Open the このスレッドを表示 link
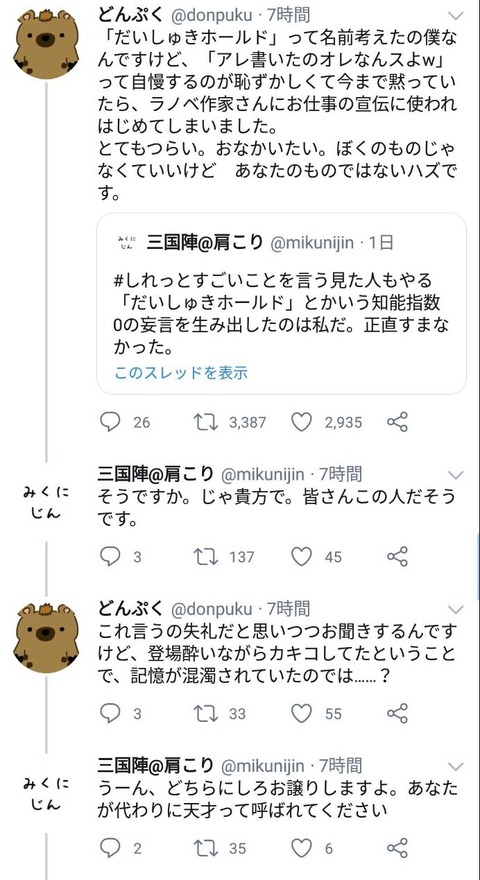This screenshot has height=880, width=480. (x=181, y=373)
